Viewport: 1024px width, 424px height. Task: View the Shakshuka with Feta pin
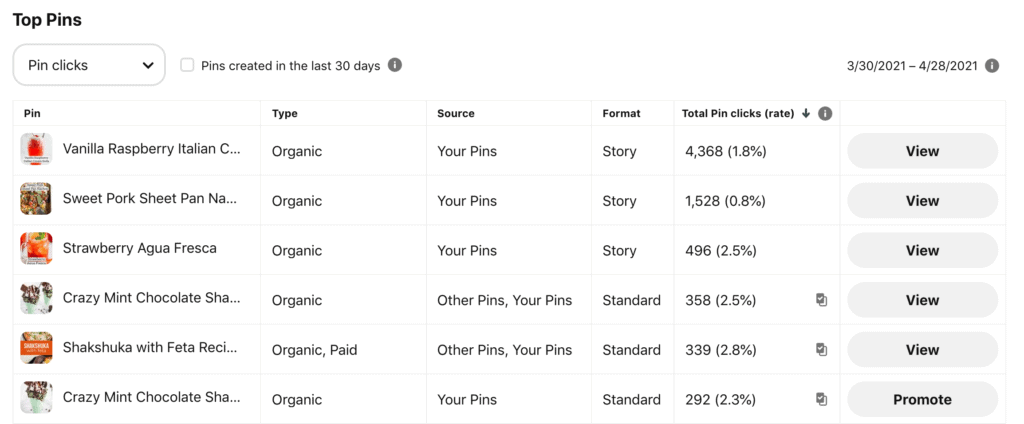point(922,350)
